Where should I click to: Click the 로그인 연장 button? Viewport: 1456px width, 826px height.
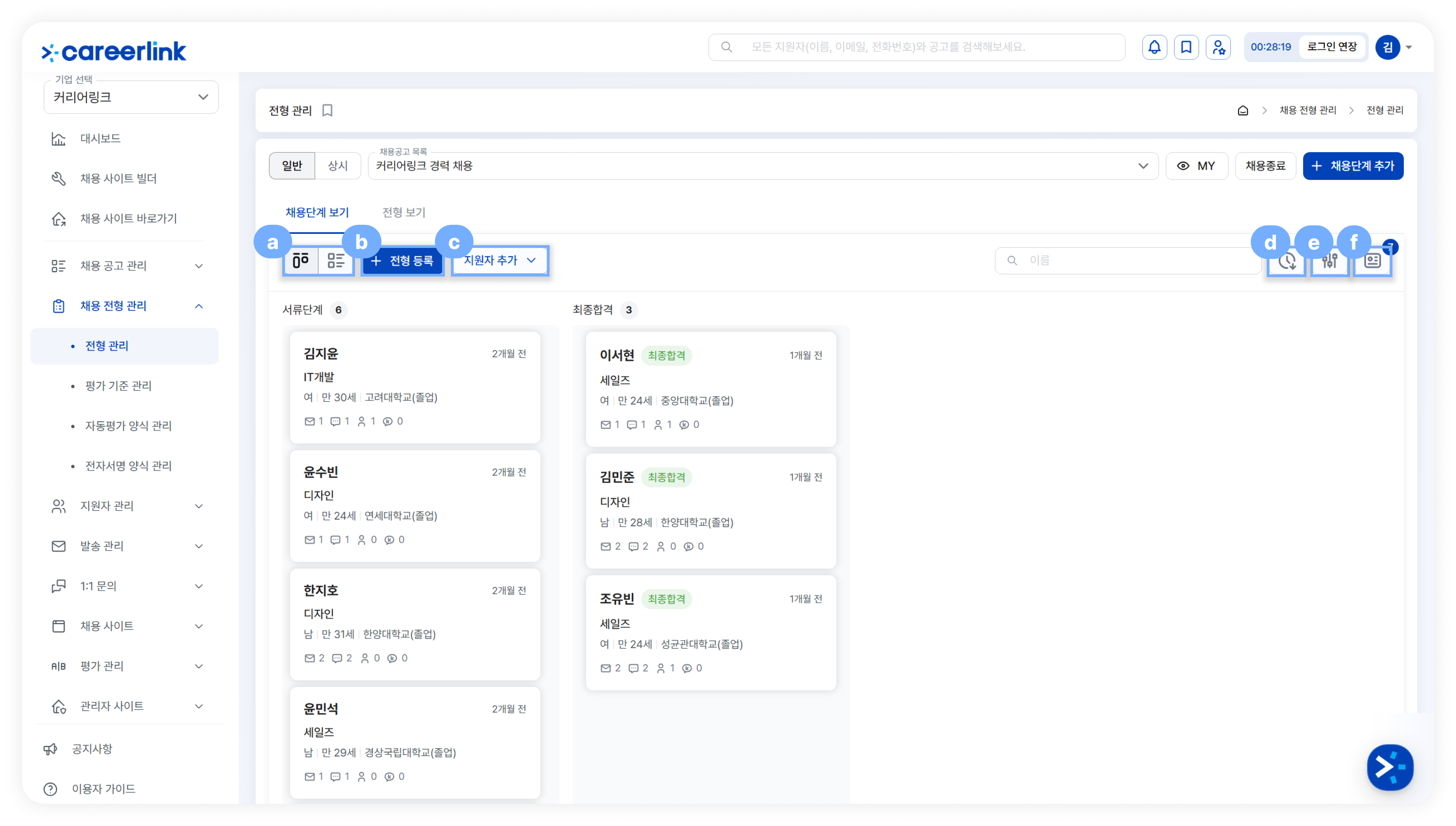click(x=1332, y=47)
